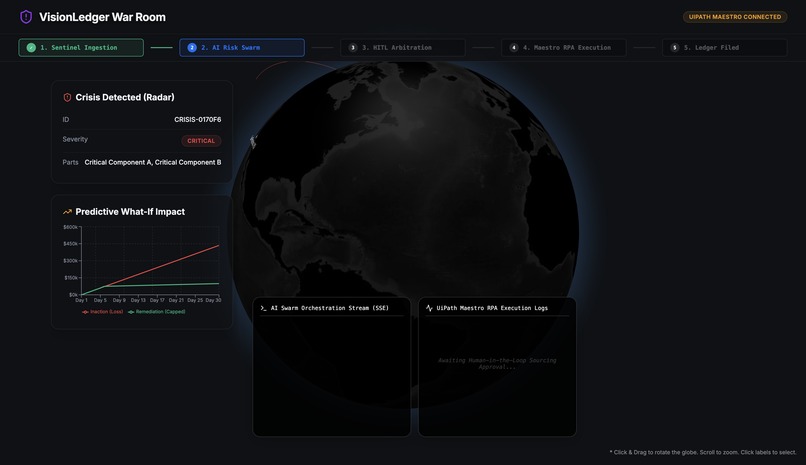Click the UiPath Maestro Connected badge

click(x=735, y=17)
